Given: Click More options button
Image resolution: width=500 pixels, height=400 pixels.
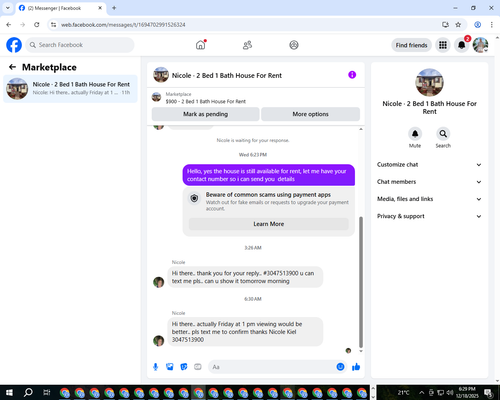Looking at the screenshot, I should 310,114.
